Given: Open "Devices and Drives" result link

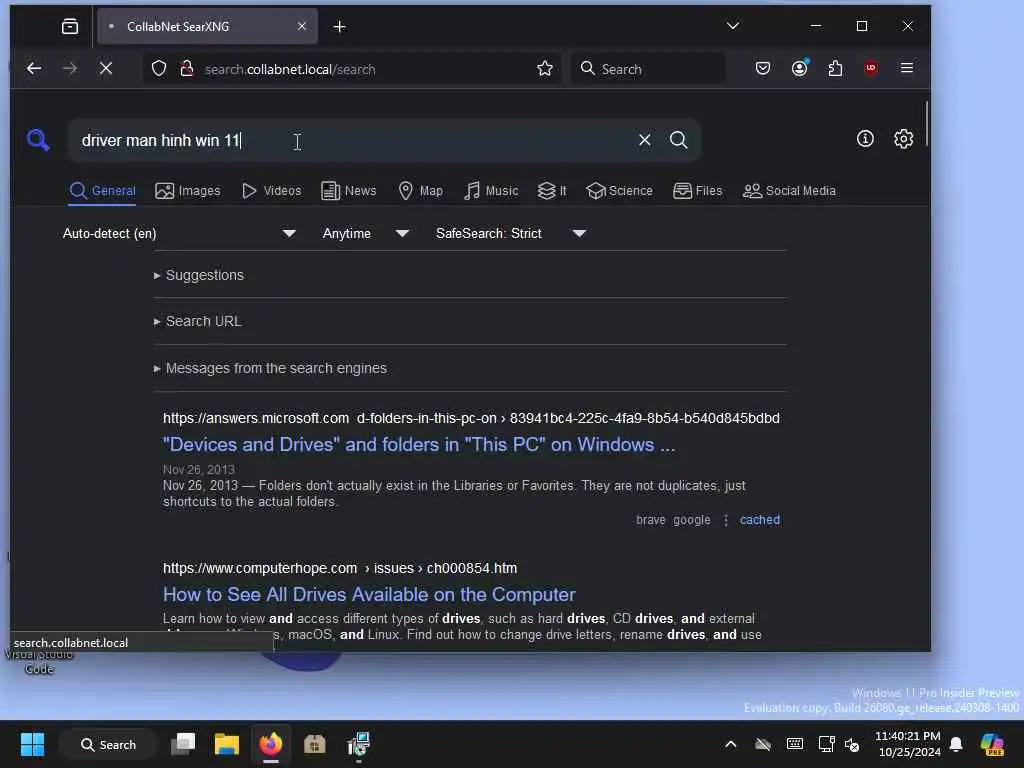Looking at the screenshot, I should (x=419, y=445).
